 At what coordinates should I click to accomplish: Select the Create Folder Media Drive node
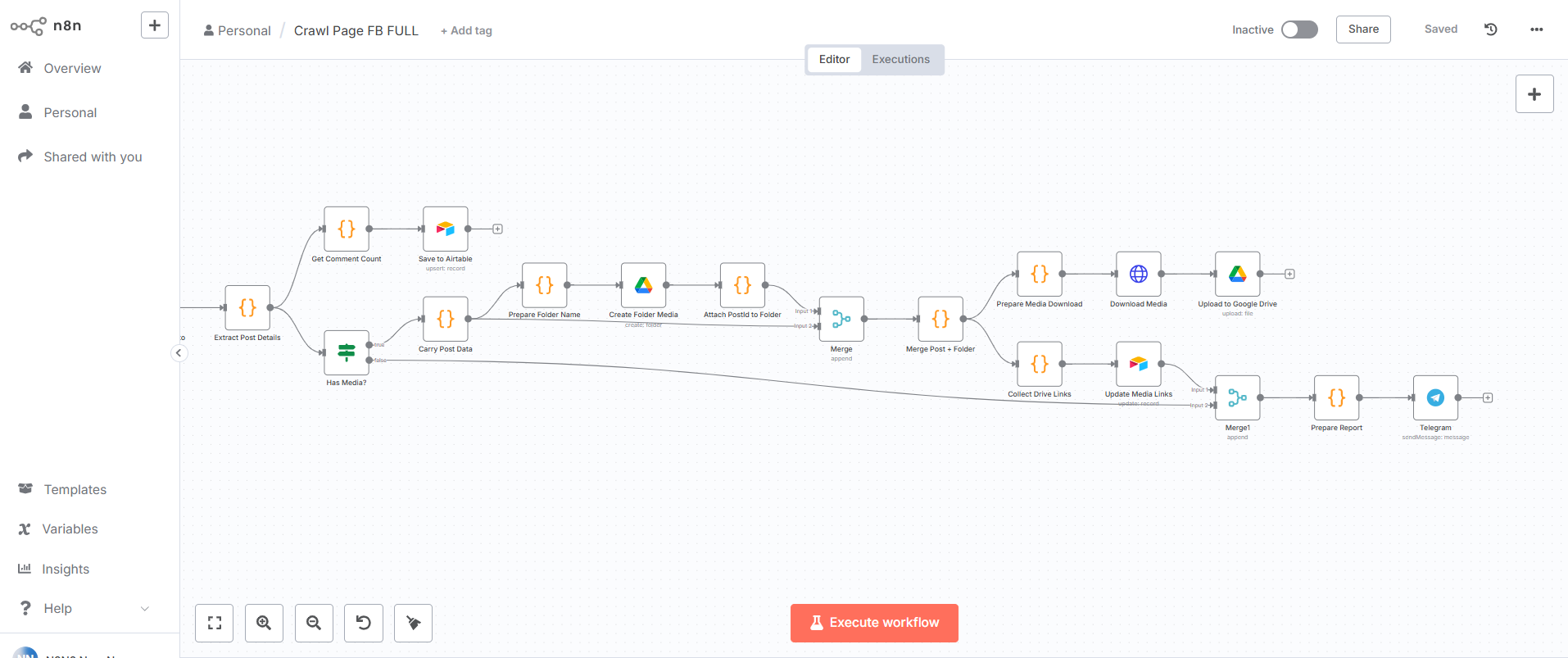642,286
